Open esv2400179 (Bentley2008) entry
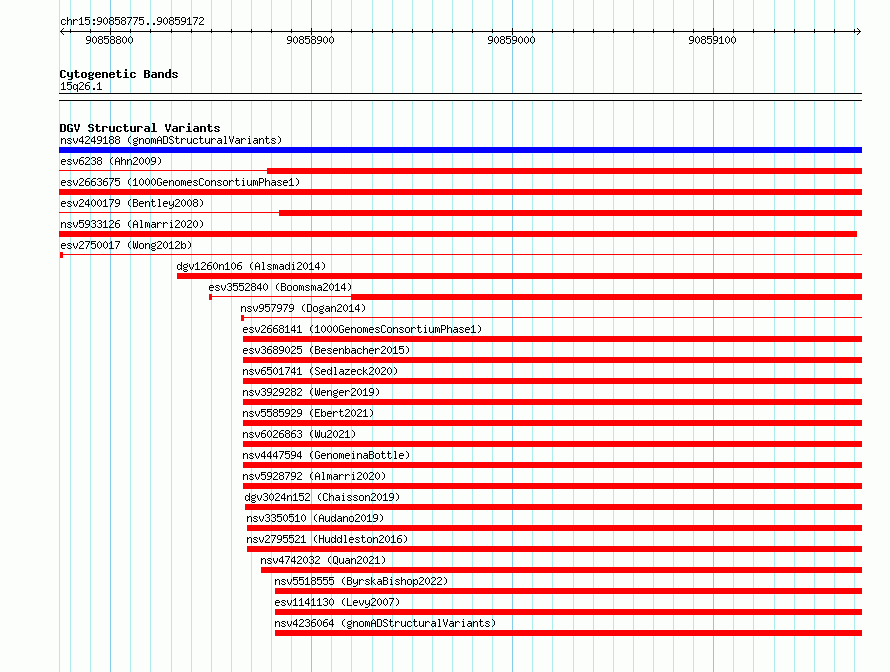 (132, 203)
